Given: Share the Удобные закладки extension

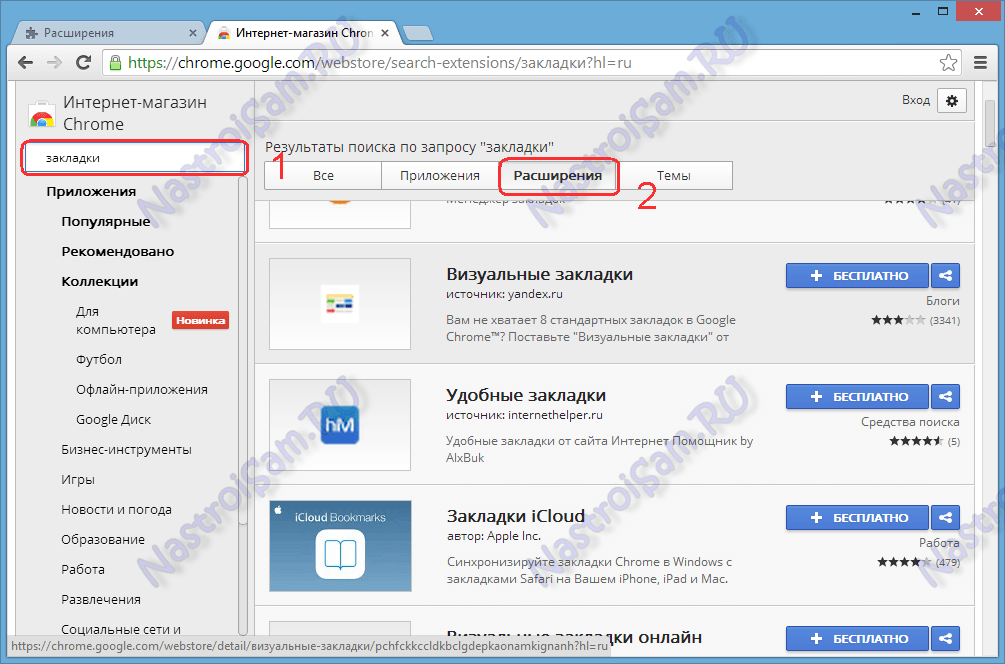Looking at the screenshot, I should tap(945, 397).
